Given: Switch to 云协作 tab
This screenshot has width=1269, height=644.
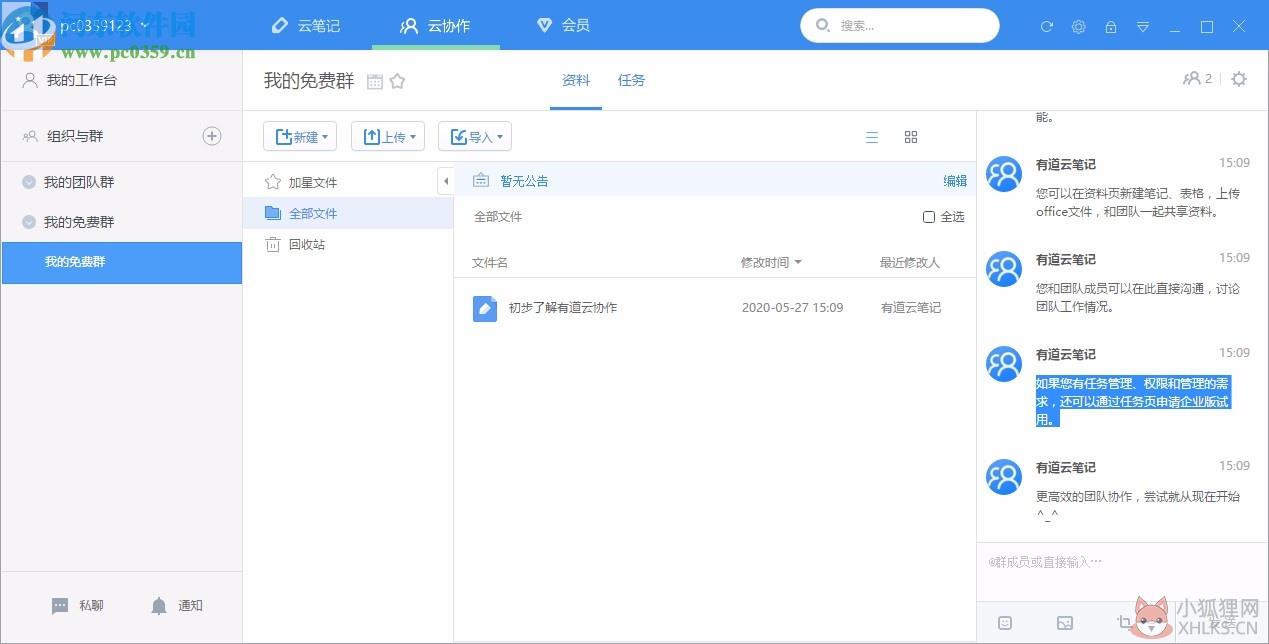Looking at the screenshot, I should click(x=435, y=25).
